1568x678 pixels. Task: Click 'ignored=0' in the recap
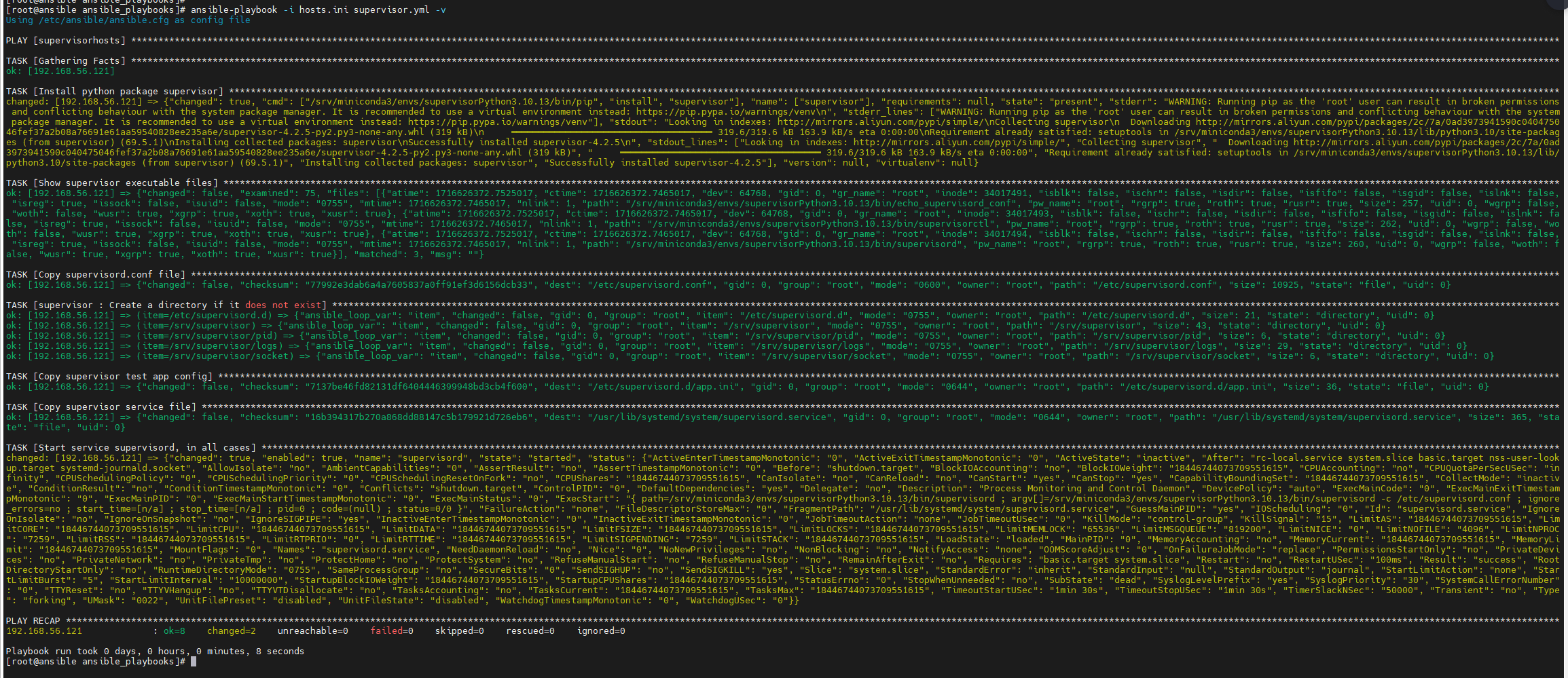tap(601, 631)
